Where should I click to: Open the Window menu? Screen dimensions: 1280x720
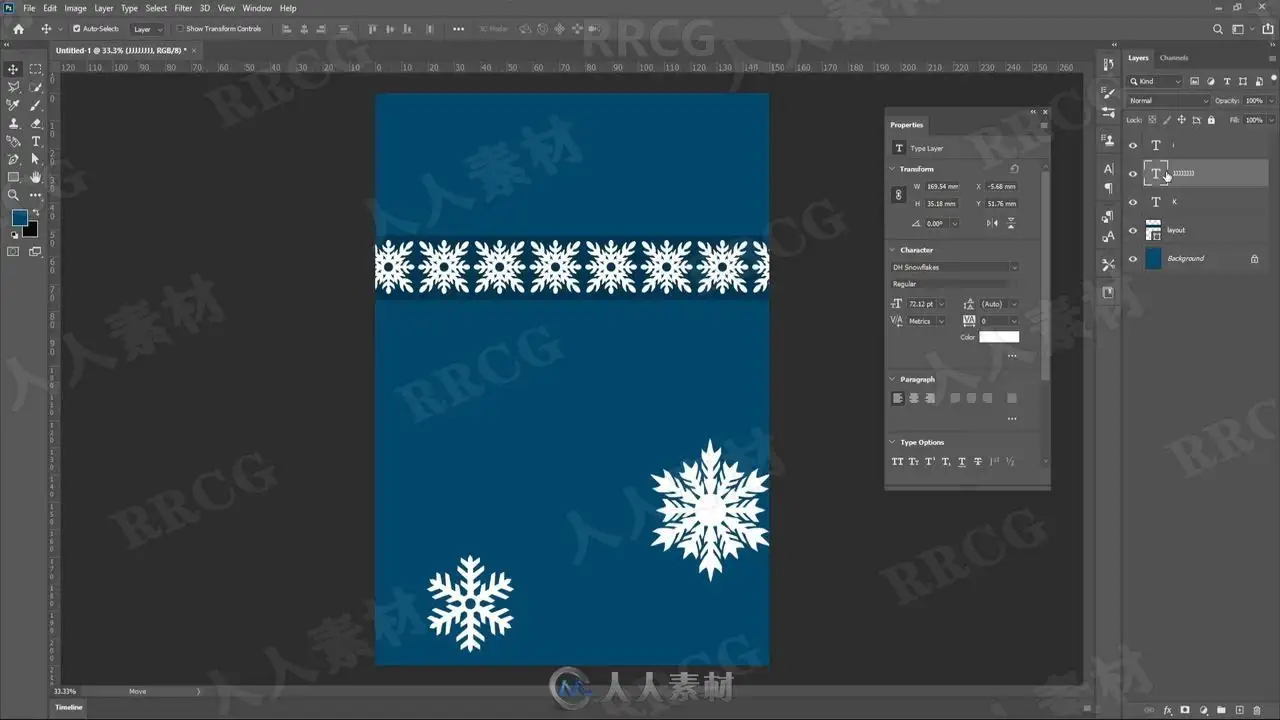coord(257,8)
